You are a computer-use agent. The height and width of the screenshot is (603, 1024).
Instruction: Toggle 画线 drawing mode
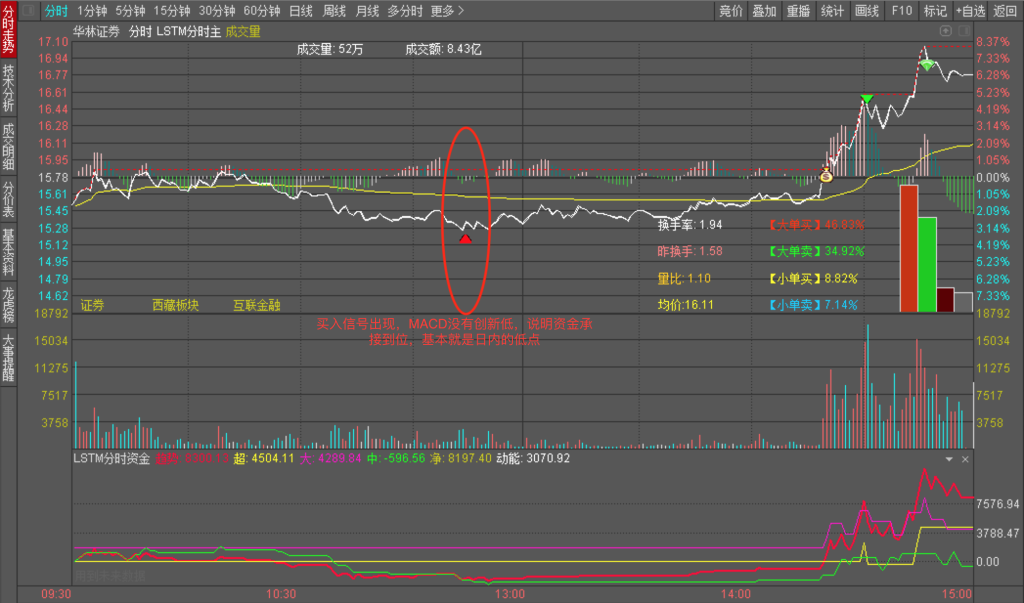867,10
